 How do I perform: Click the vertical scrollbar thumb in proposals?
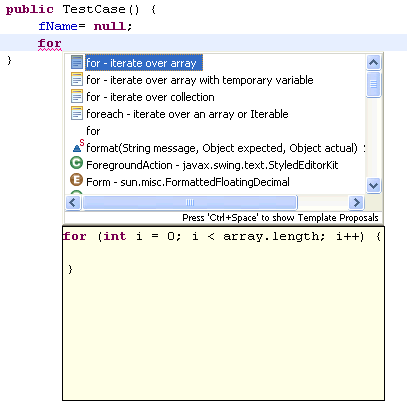point(373,84)
